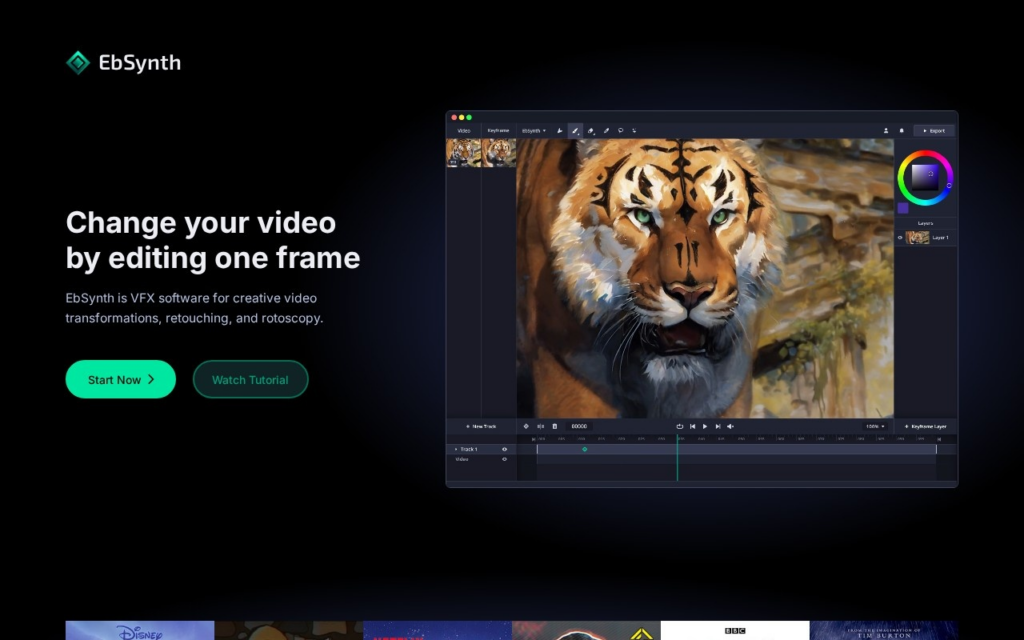Toggle the Track 1 eye visibility

[x=504, y=449]
